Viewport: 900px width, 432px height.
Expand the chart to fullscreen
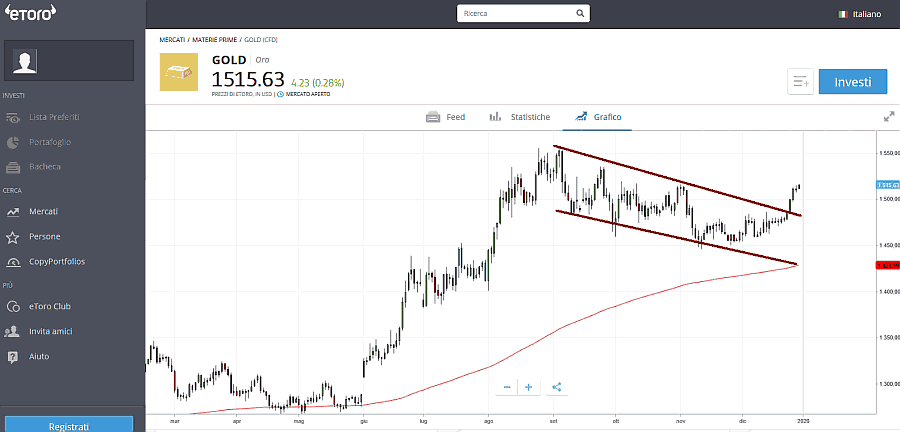(x=889, y=117)
